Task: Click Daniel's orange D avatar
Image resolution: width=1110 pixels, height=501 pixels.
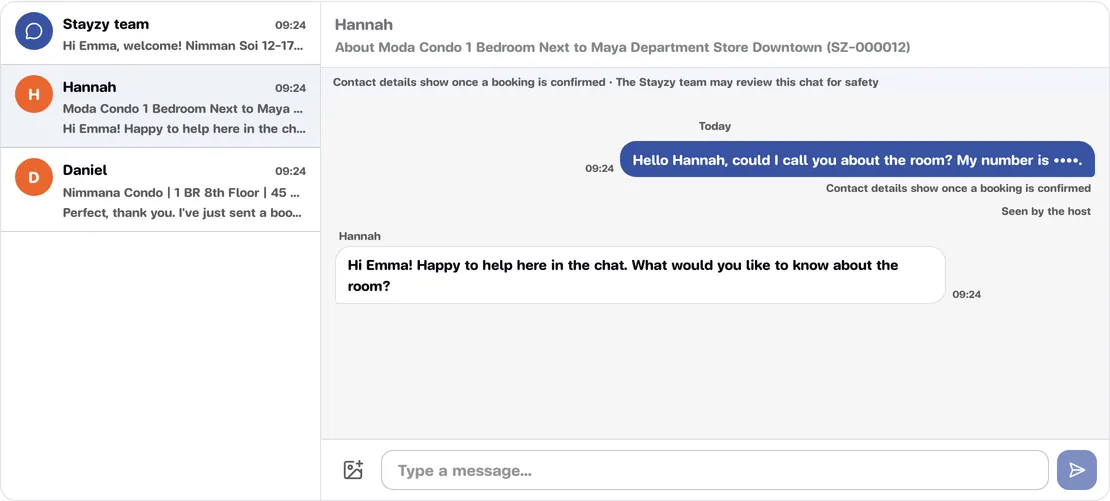Action: [34, 177]
